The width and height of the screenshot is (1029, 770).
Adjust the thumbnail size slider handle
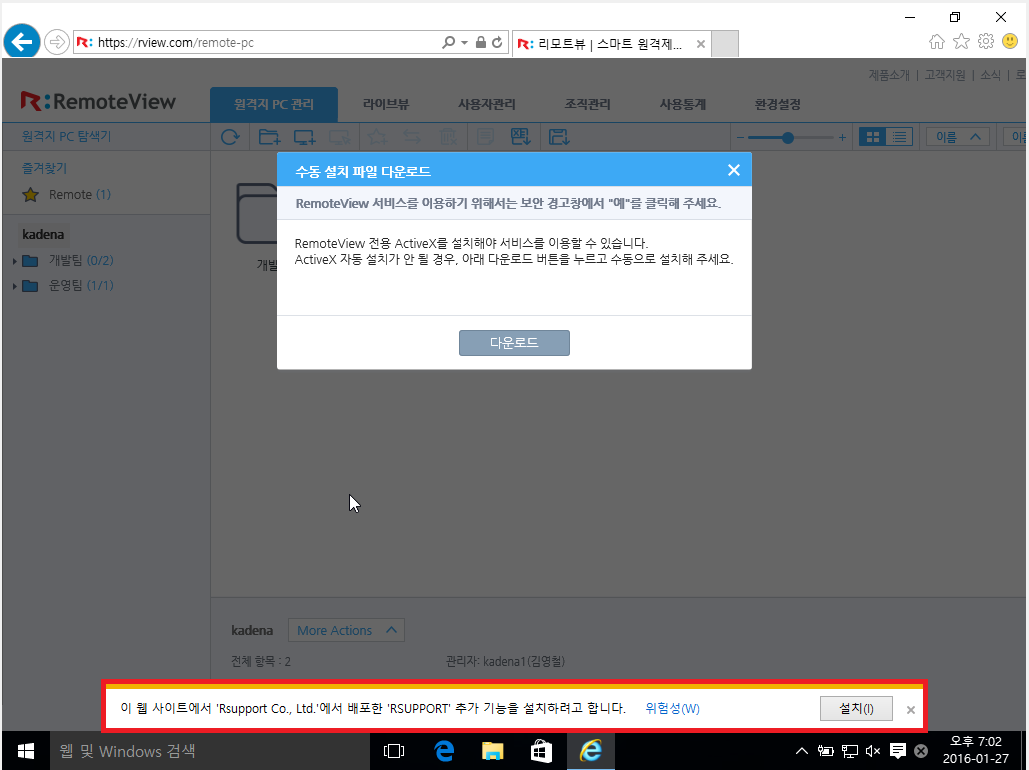coord(788,138)
